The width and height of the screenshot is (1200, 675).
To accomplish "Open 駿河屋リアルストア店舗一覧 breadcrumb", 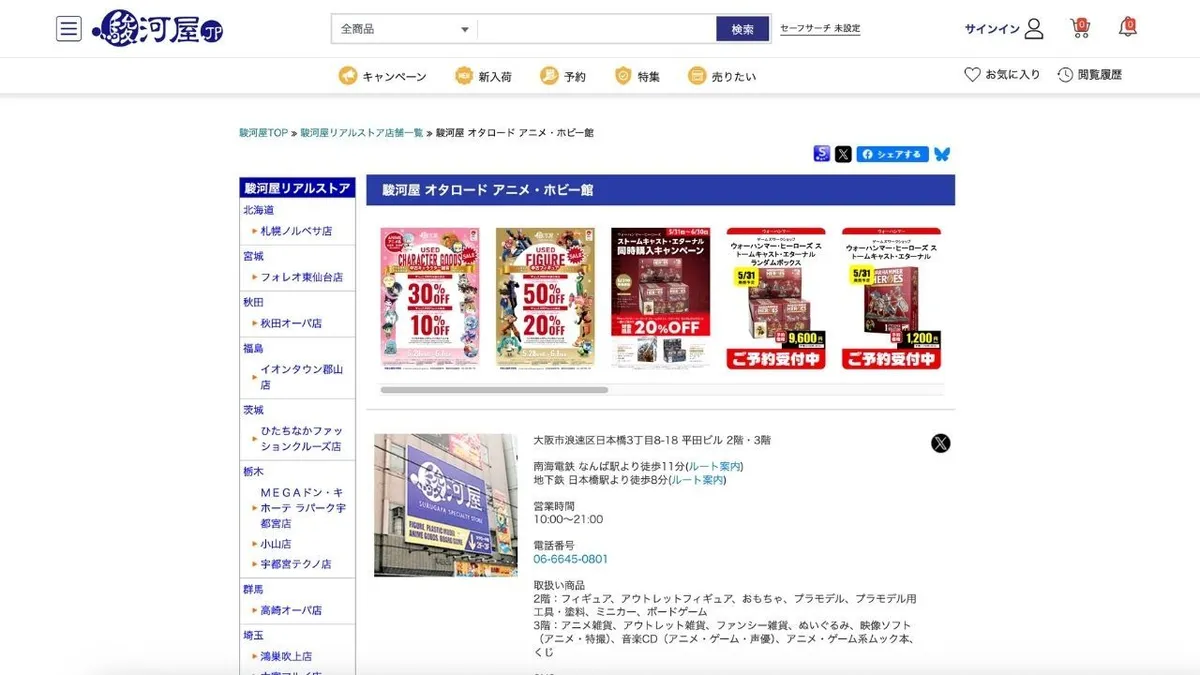I will (x=362, y=132).
